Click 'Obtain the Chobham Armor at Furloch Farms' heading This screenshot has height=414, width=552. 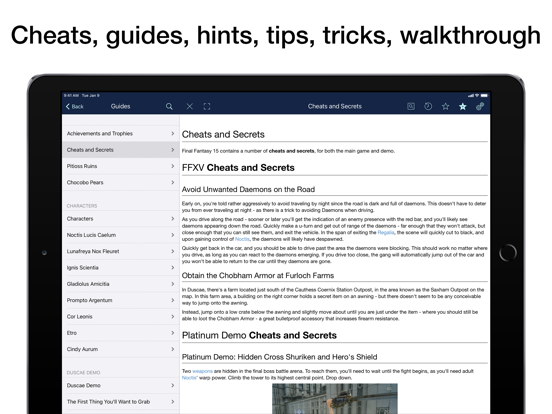coord(258,275)
